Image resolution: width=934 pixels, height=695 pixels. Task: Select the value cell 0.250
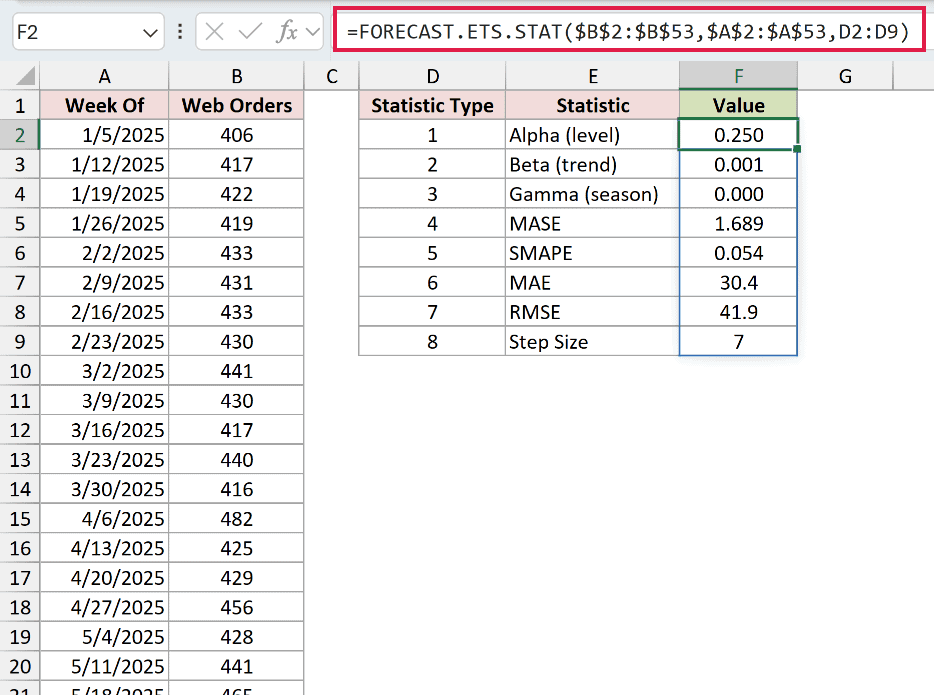click(739, 135)
